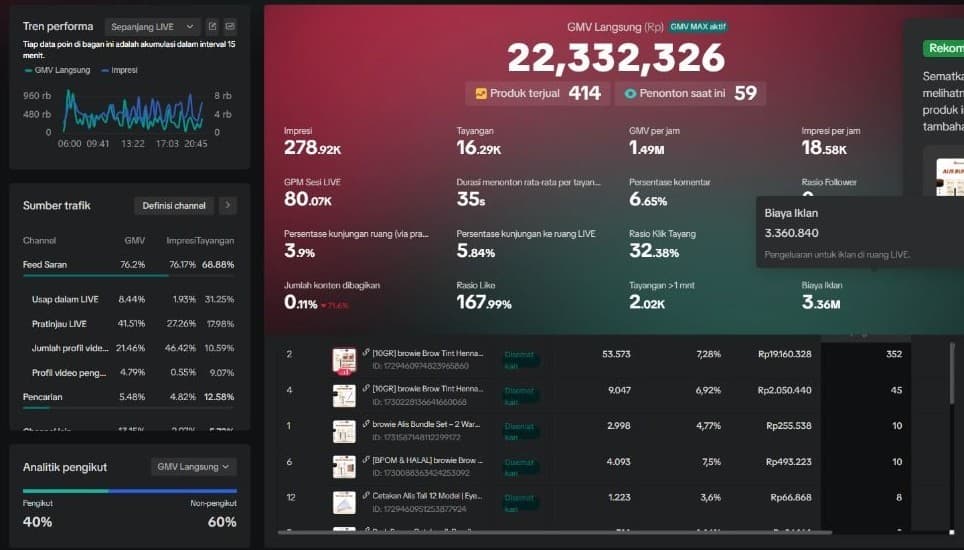Click the Disematkan tag in product row 4
964x550 pixels.
pyautogui.click(x=521, y=396)
